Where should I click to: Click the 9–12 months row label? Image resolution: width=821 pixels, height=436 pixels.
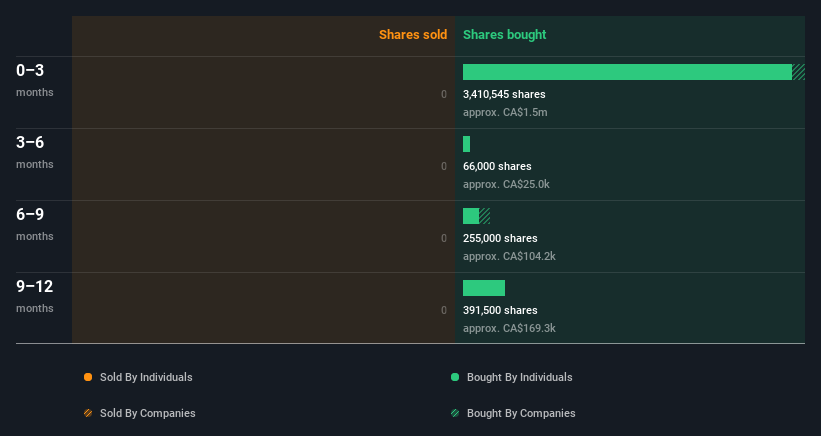35,296
